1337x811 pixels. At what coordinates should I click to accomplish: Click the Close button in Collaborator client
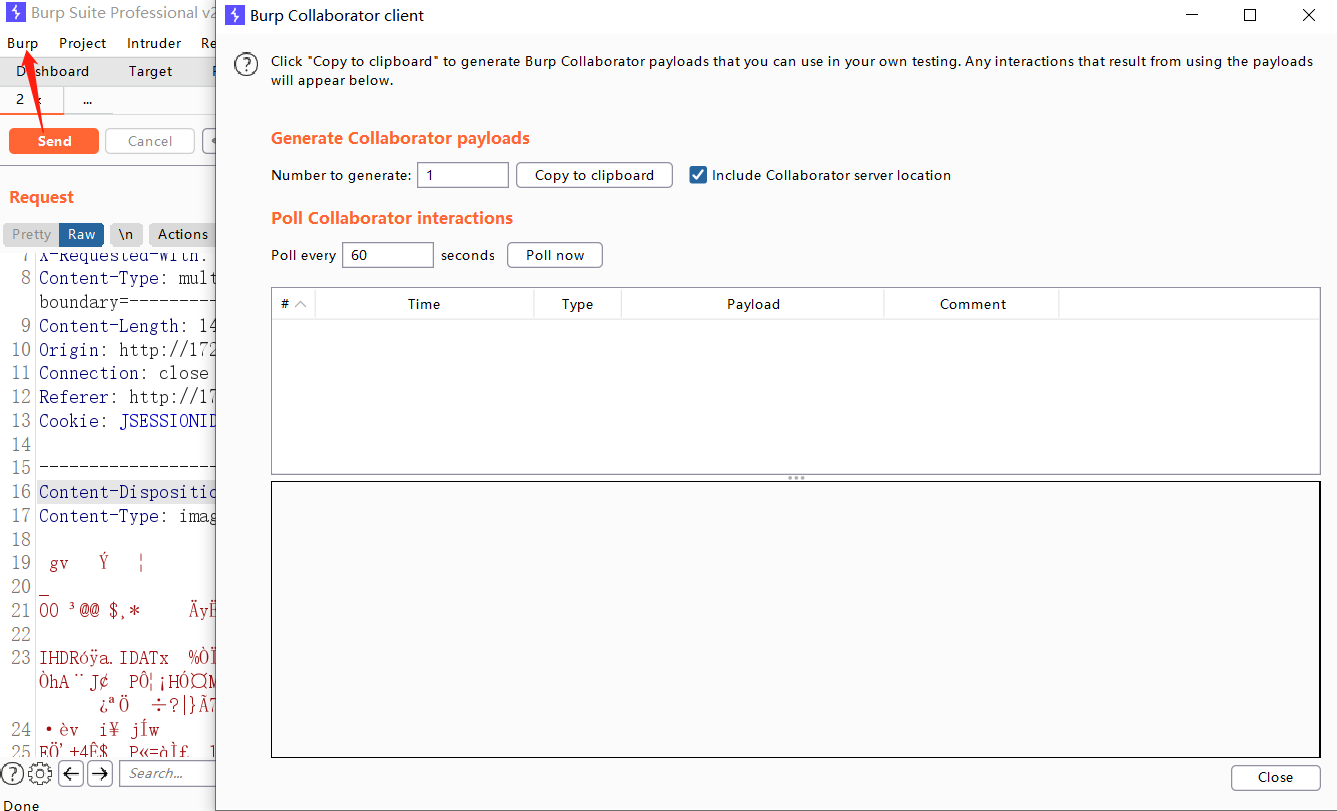coord(1275,777)
